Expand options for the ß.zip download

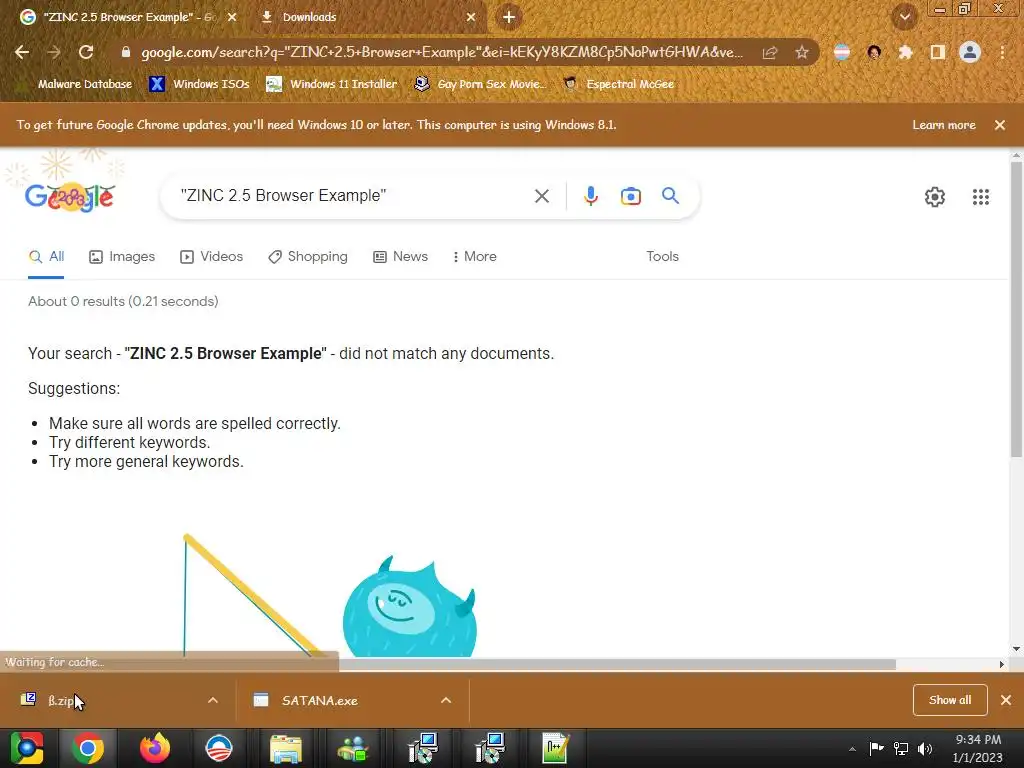(213, 700)
